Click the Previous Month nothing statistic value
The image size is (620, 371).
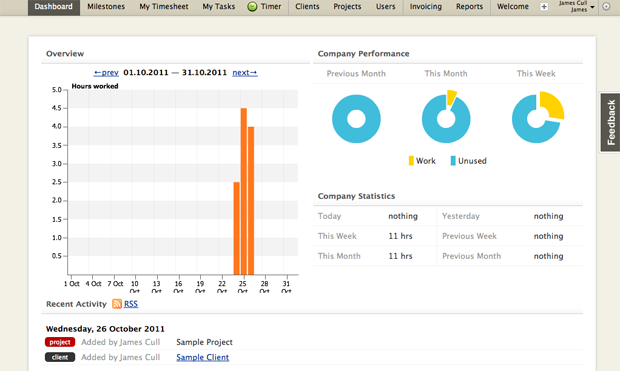[548, 256]
